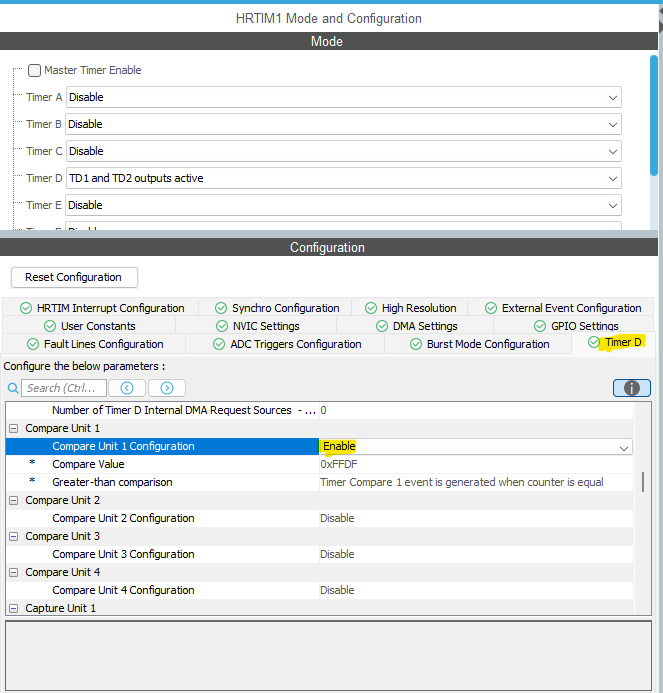Switch to Fault Lines Configuration tab

coord(95,344)
